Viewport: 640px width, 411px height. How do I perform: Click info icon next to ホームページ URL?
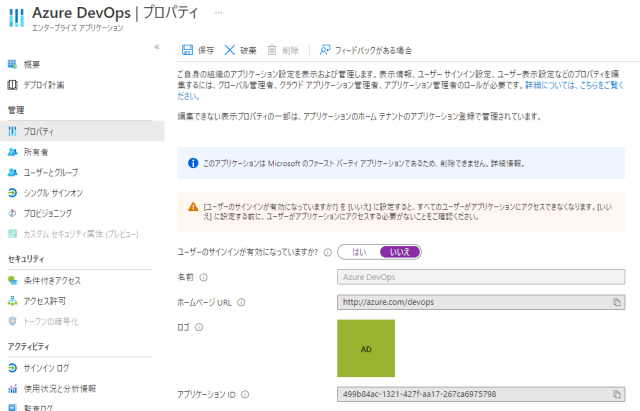coord(241,302)
